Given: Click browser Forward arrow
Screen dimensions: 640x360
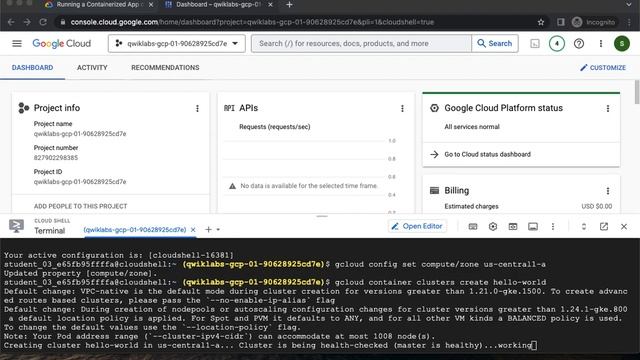Looking at the screenshot, I should (x=27, y=22).
